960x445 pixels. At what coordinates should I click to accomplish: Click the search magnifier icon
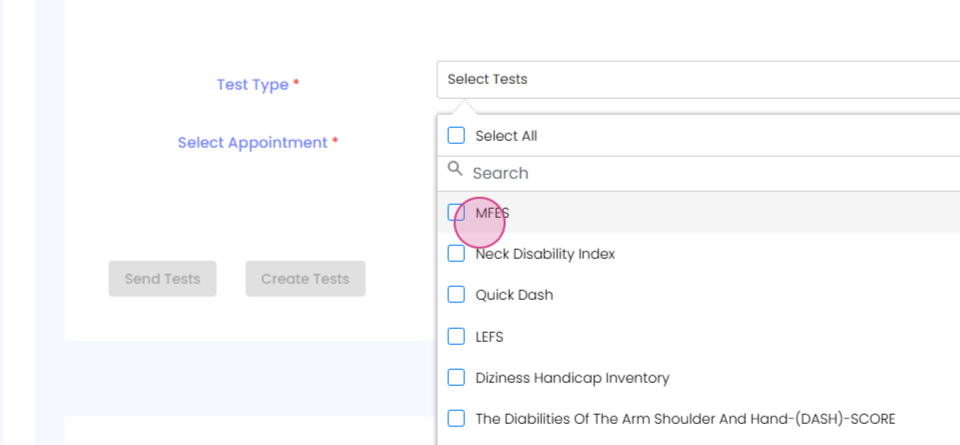tap(455, 171)
